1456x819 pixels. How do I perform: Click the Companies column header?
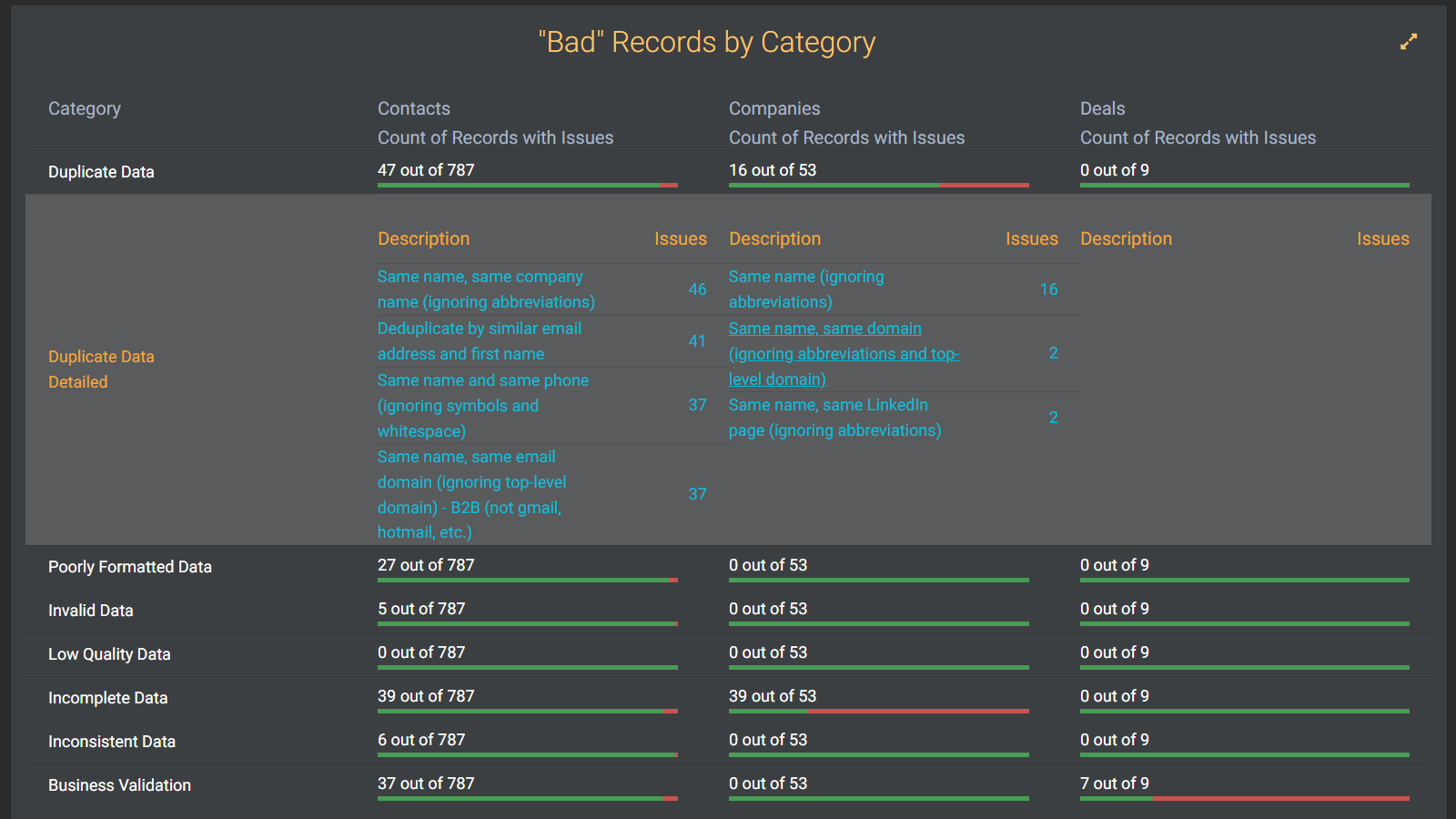(x=773, y=108)
